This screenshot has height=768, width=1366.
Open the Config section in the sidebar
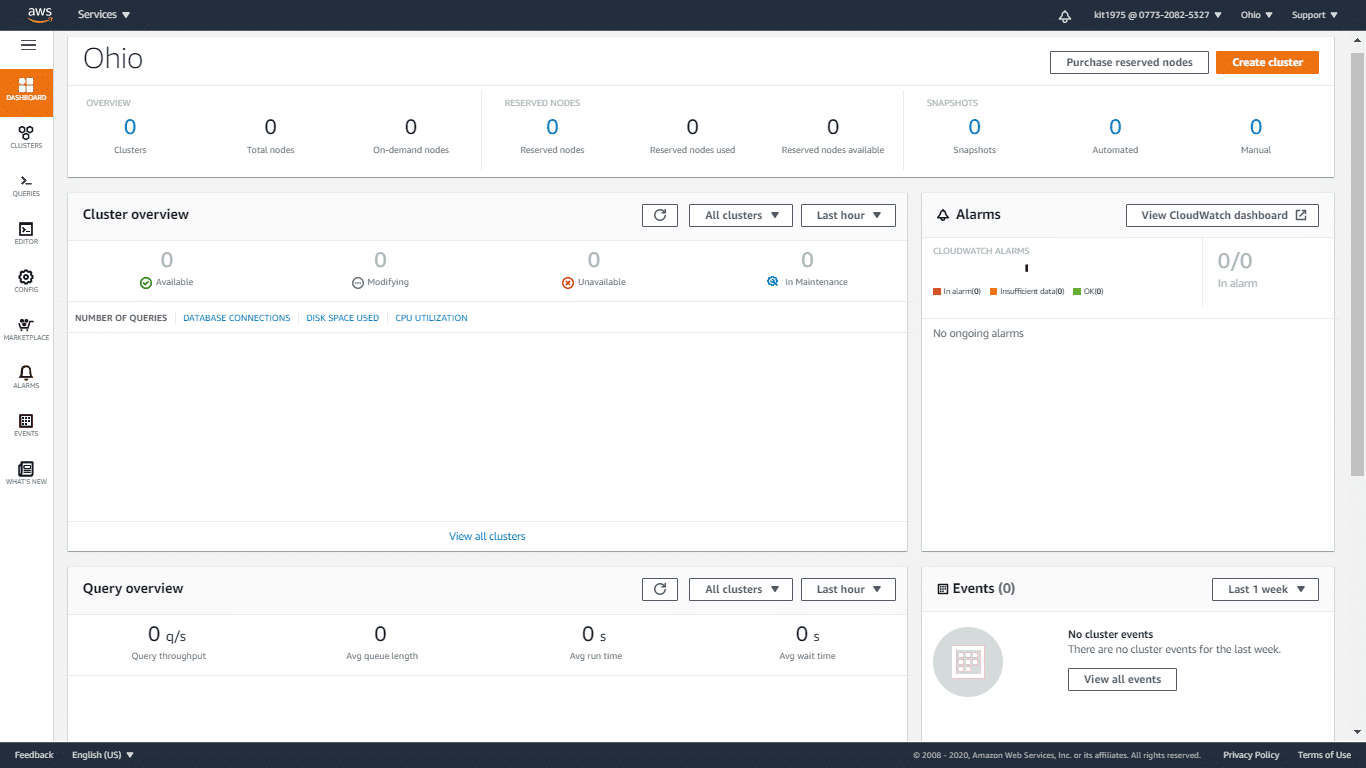pos(26,279)
